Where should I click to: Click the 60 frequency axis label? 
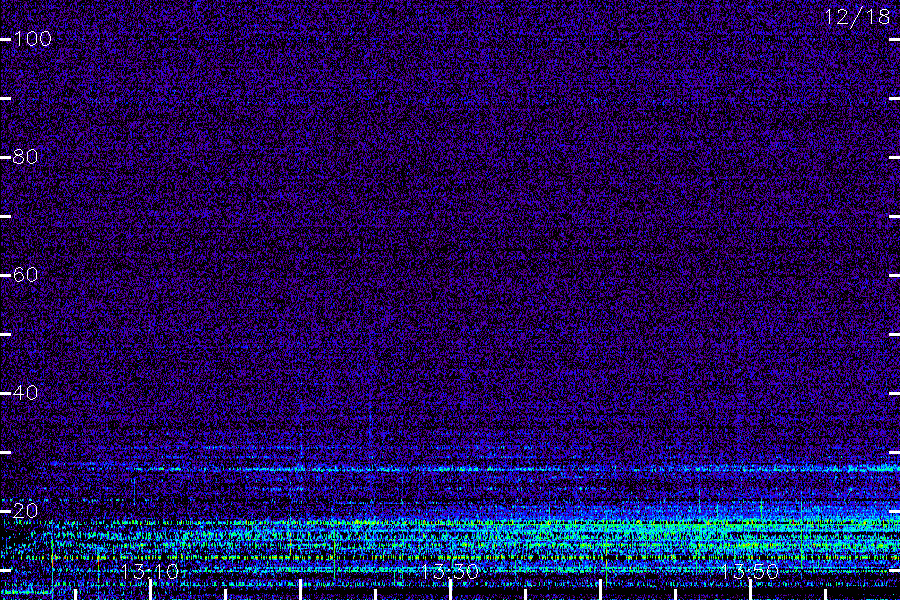(x=25, y=275)
